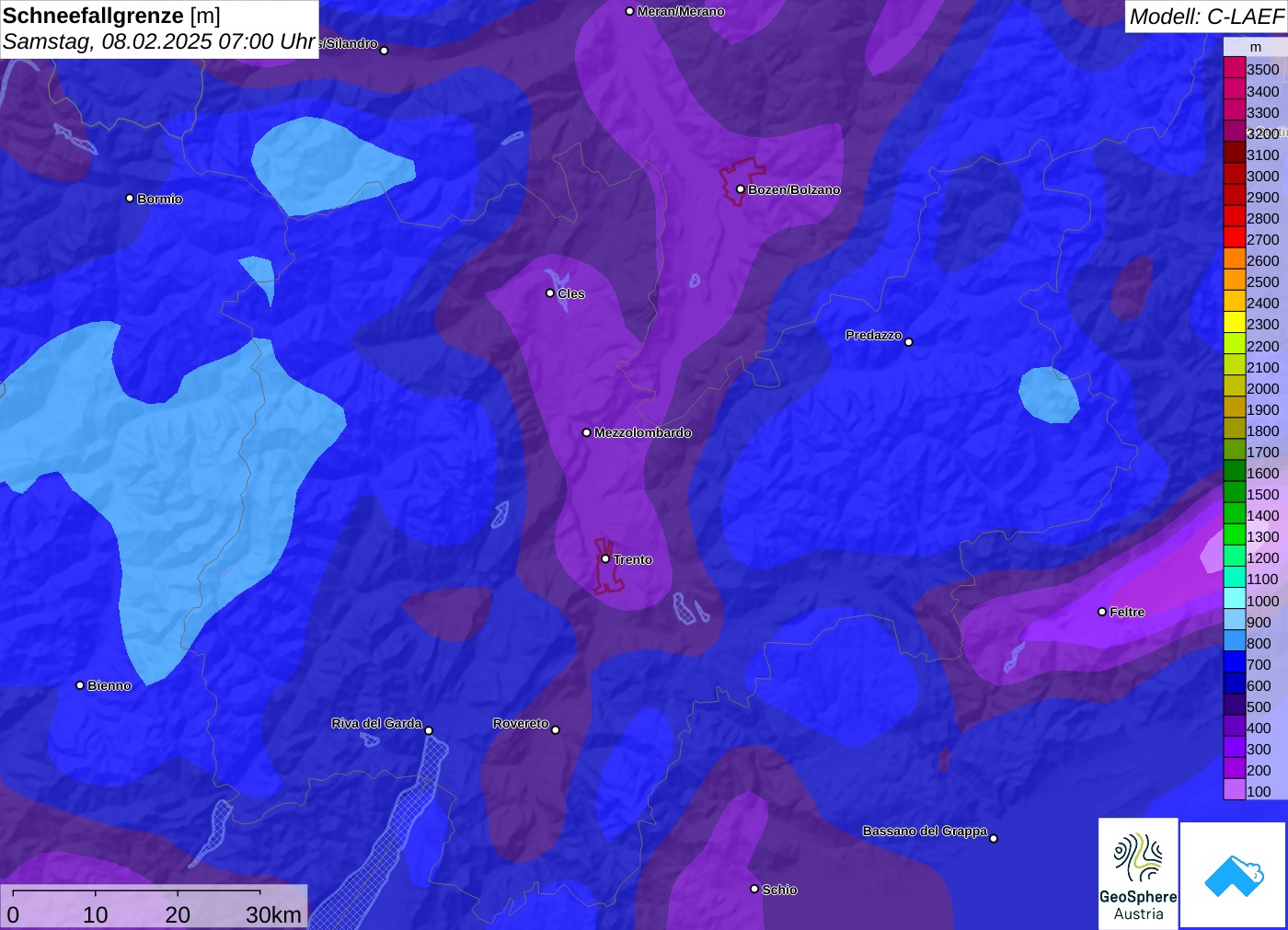Click the Rovereto marker dot
Image resolution: width=1288 pixels, height=930 pixels.
(x=556, y=729)
